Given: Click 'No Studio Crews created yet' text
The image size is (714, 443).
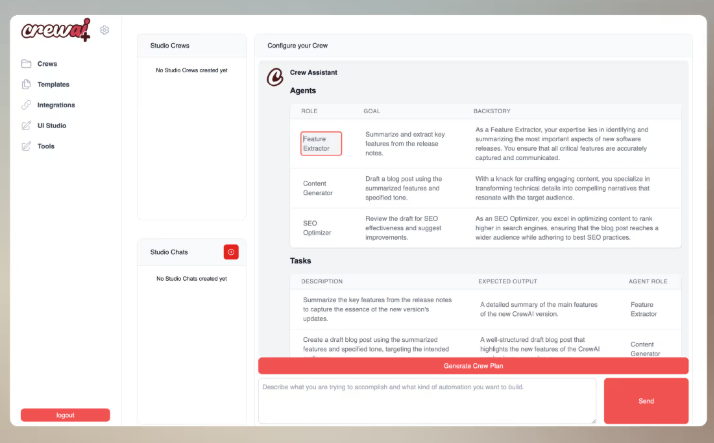Looking at the screenshot, I should coord(191,70).
